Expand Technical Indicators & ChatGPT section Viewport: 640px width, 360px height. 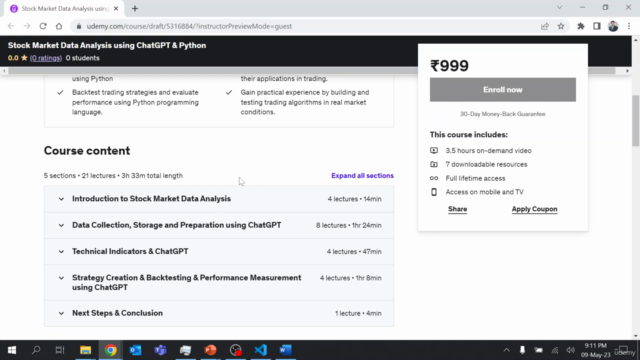(219, 251)
